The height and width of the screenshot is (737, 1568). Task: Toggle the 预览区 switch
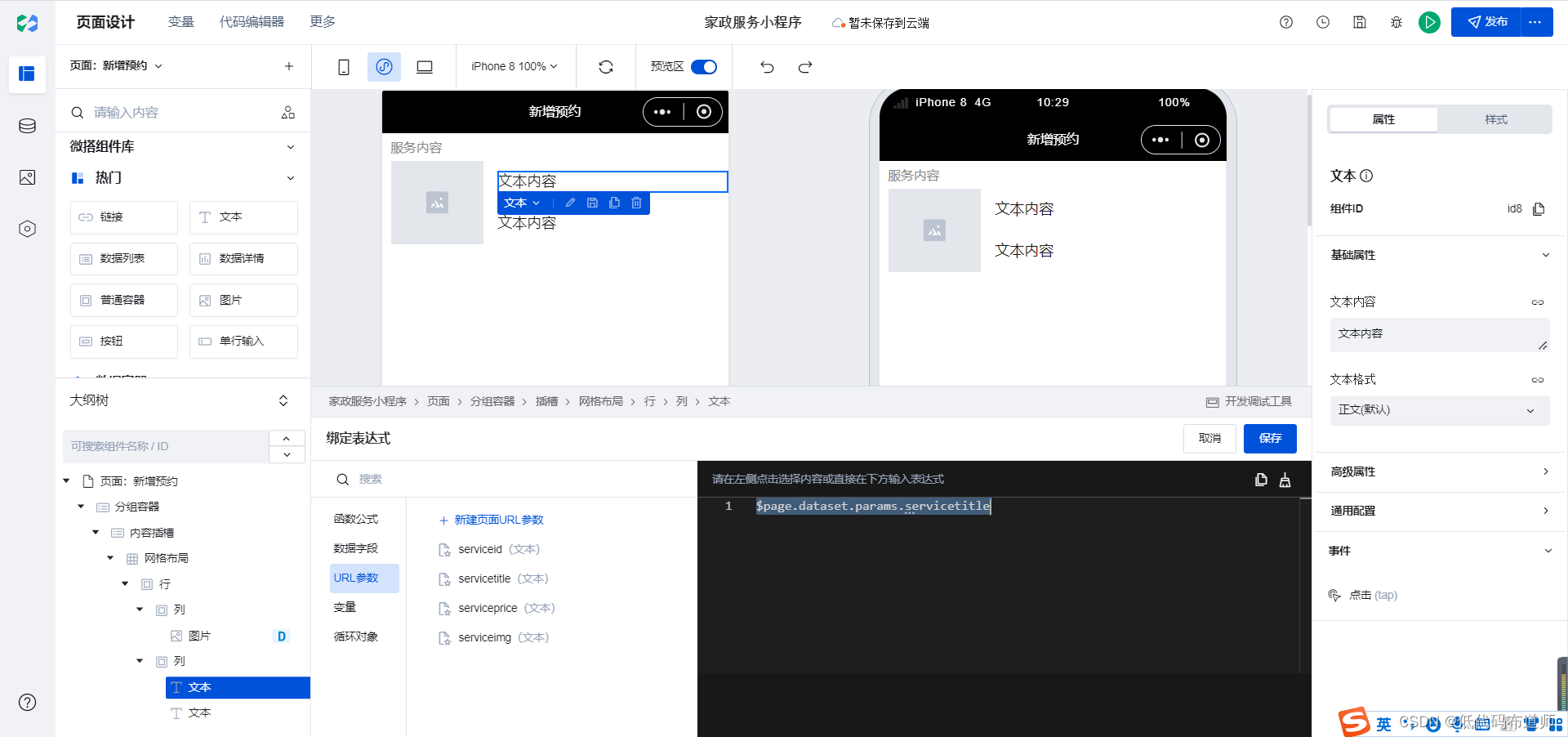click(x=704, y=67)
